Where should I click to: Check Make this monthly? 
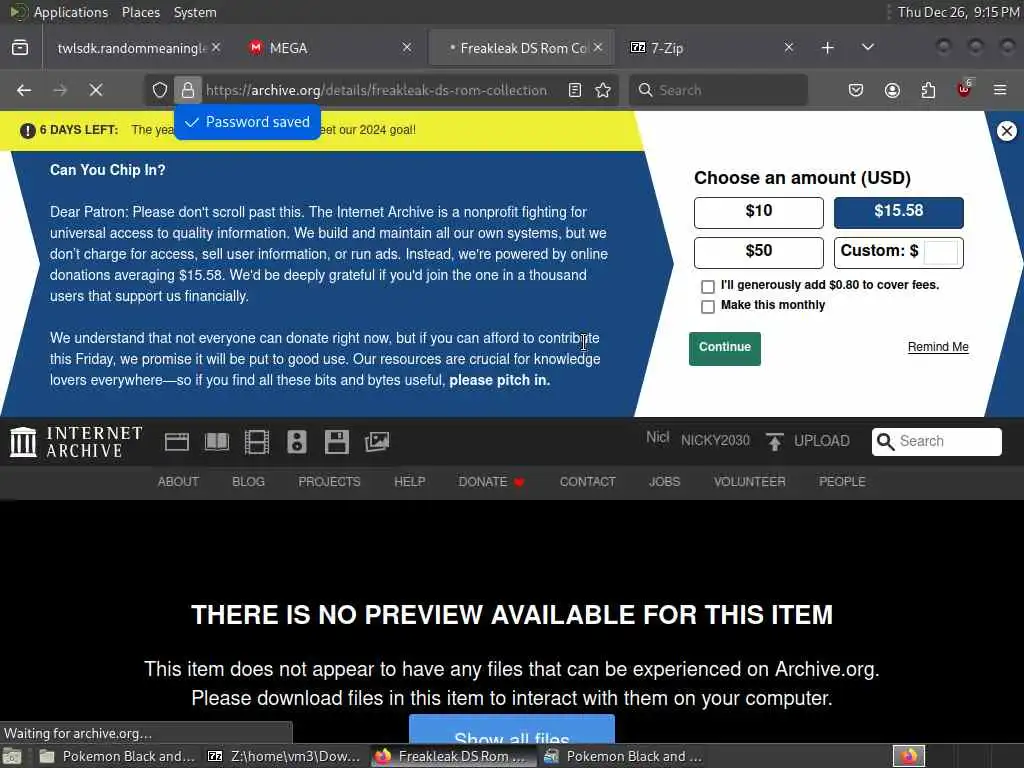(708, 307)
